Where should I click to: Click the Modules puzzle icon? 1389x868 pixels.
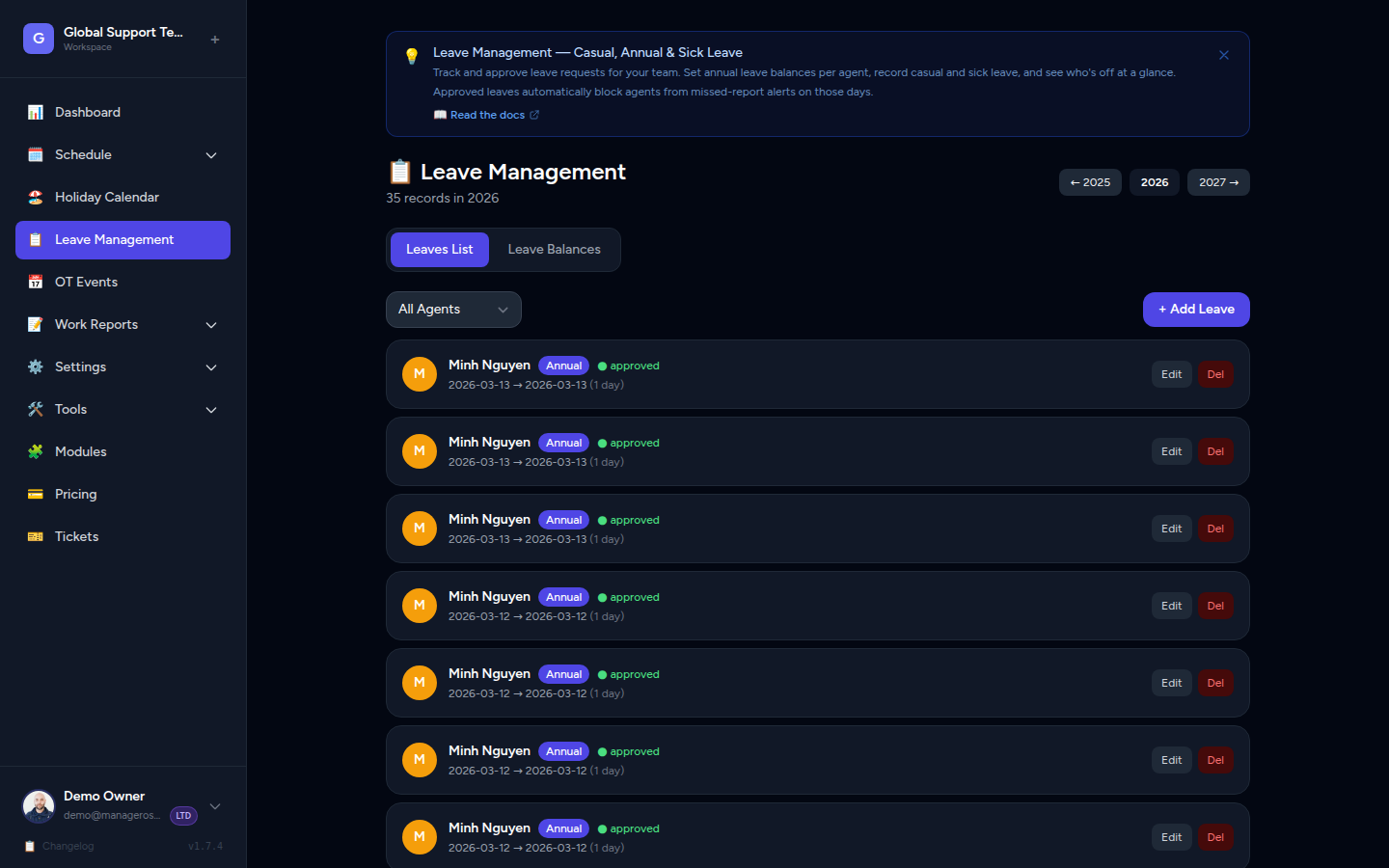click(36, 451)
